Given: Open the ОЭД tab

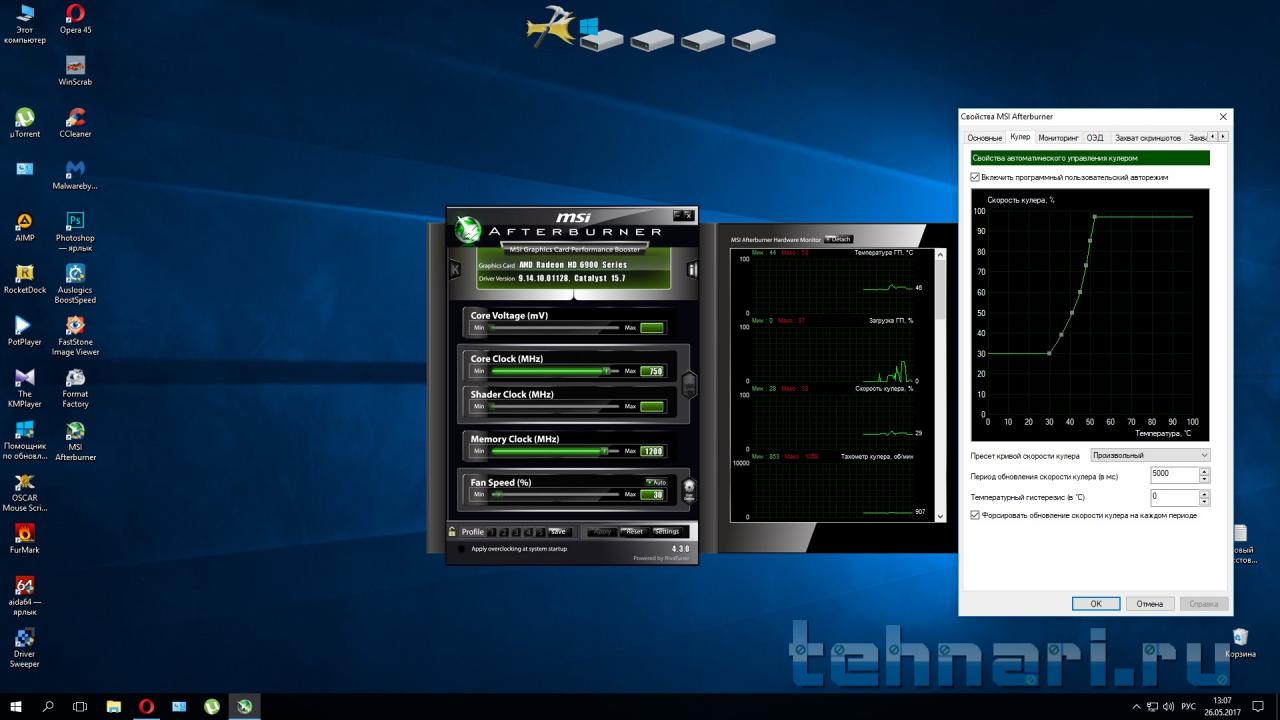Looking at the screenshot, I should point(1095,138).
